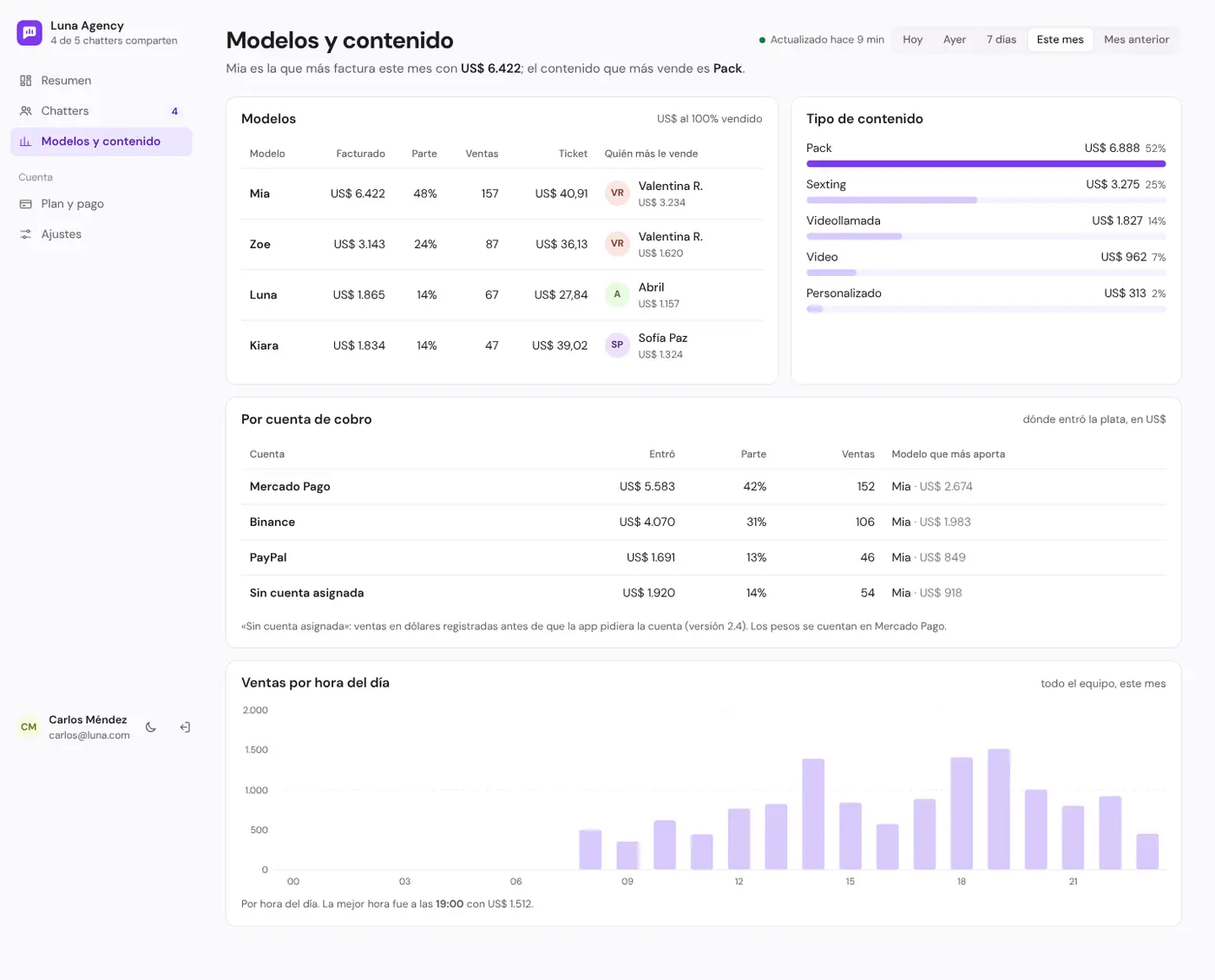Viewport: 1215px width, 980px height.
Task: Click Mercado Pago account row name
Action: pos(290,487)
